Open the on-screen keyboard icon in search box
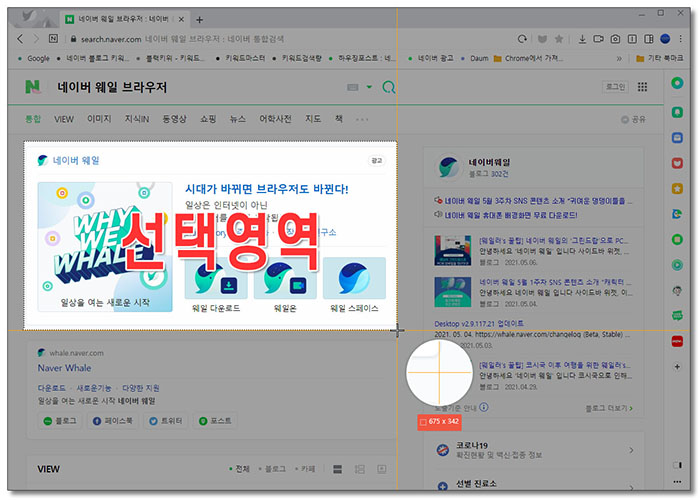 353,87
